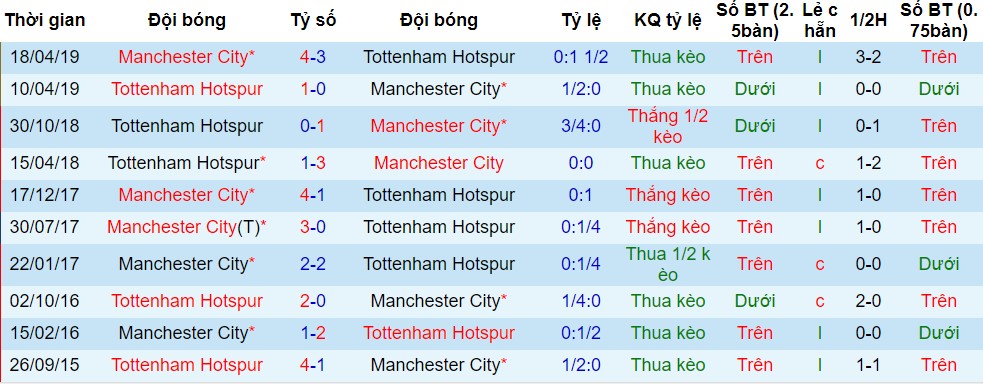Click the 1-0 score on 10/04/19
This screenshot has height=384, width=983.
click(x=313, y=89)
